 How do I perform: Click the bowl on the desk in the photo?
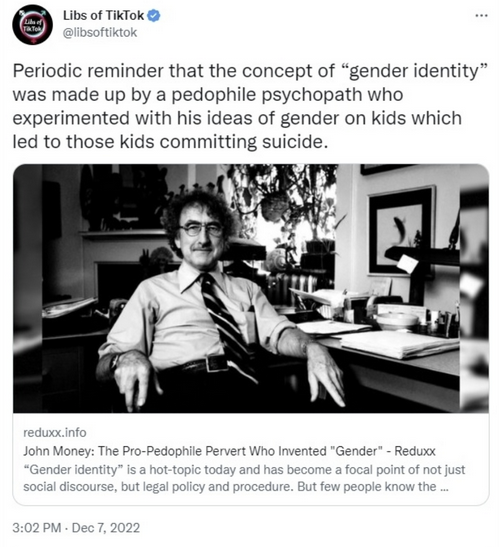pos(397,320)
